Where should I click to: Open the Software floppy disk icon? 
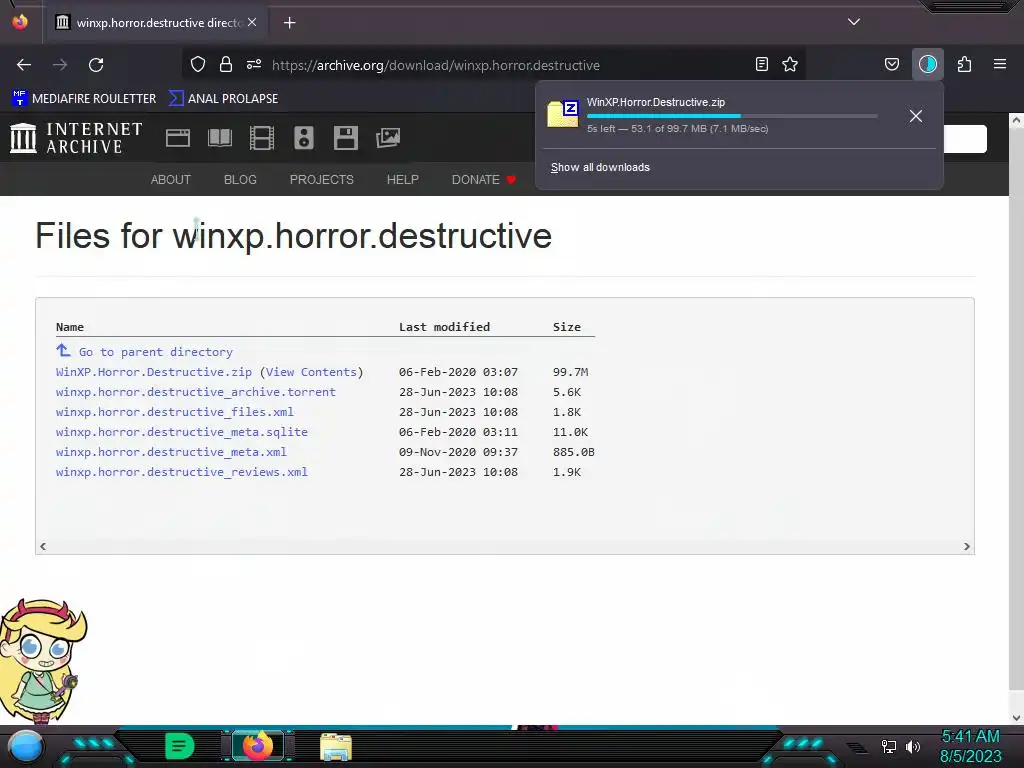(x=345, y=138)
